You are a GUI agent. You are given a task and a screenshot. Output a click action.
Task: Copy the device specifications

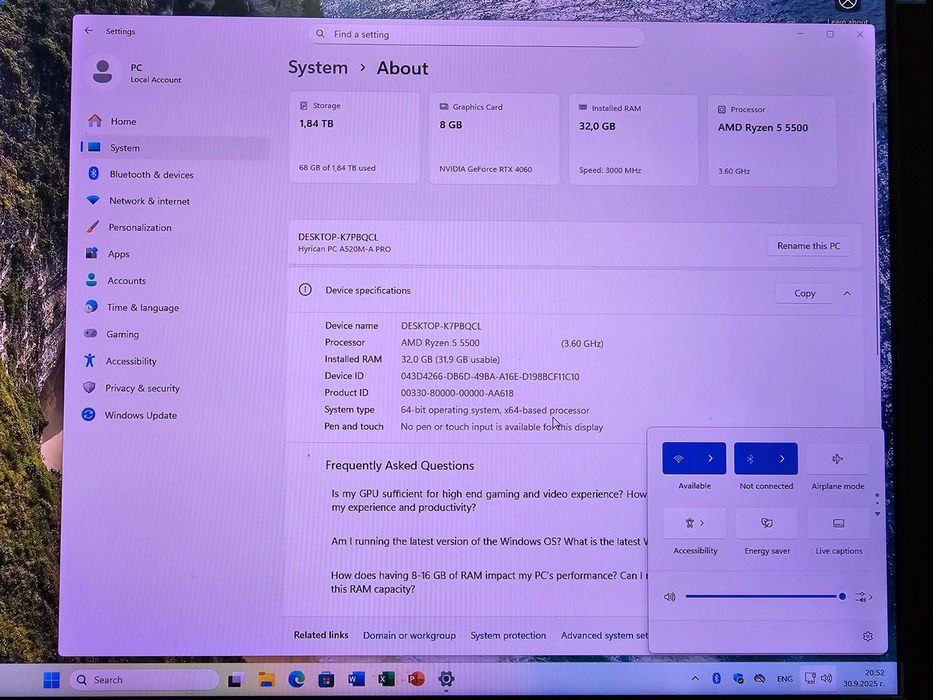coord(804,293)
